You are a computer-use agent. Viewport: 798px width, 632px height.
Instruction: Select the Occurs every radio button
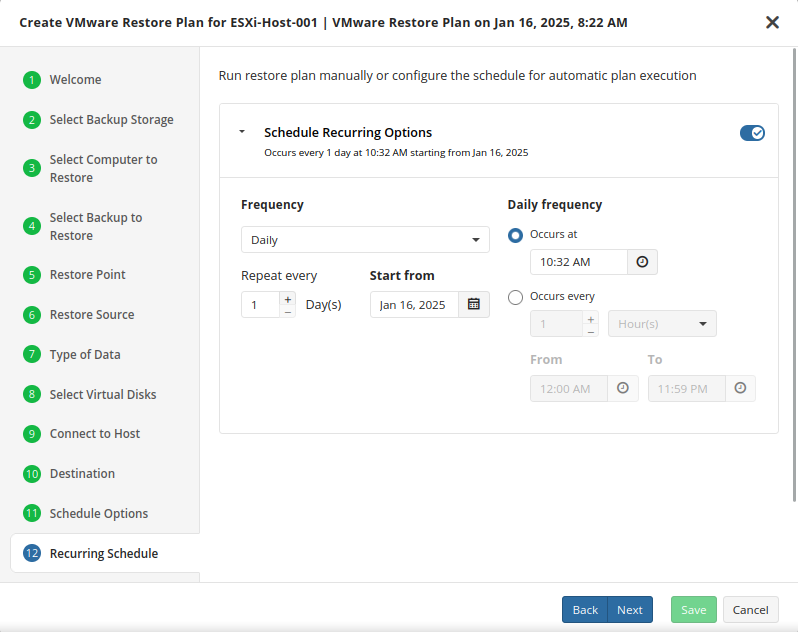[516, 297]
